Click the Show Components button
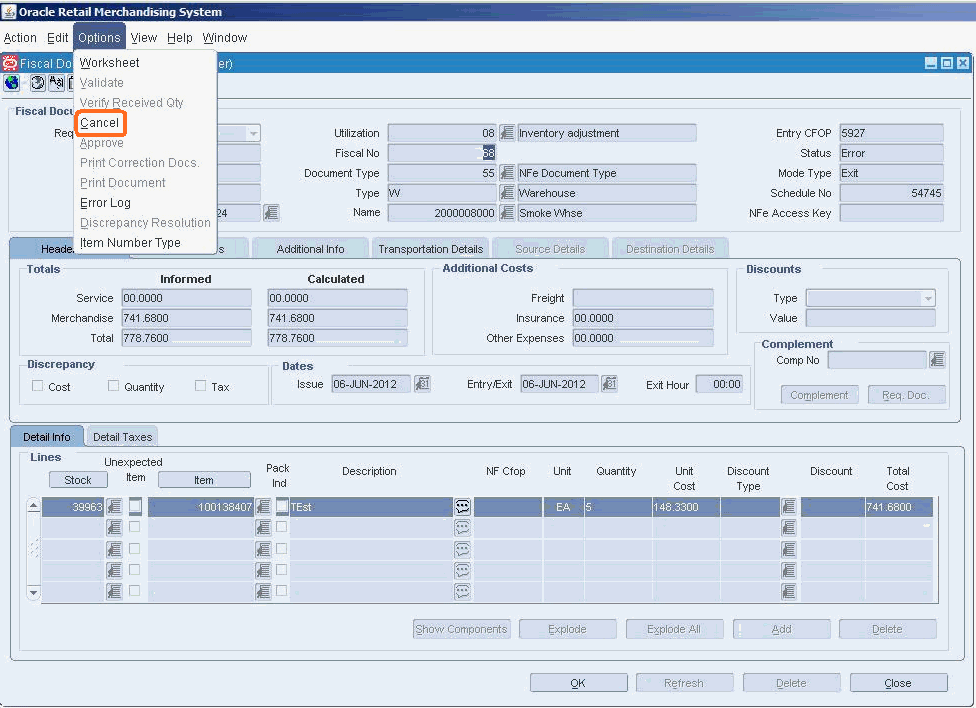This screenshot has width=976, height=708. point(461,629)
